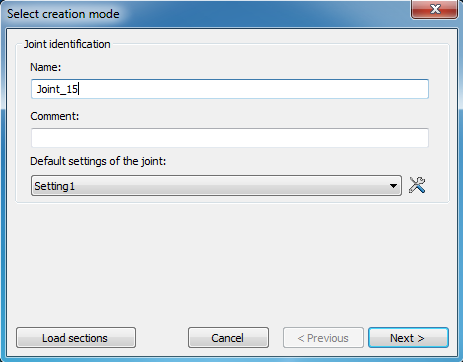Cancel the joint creation dialog
Screen dimensions: 463x362
click(228, 338)
